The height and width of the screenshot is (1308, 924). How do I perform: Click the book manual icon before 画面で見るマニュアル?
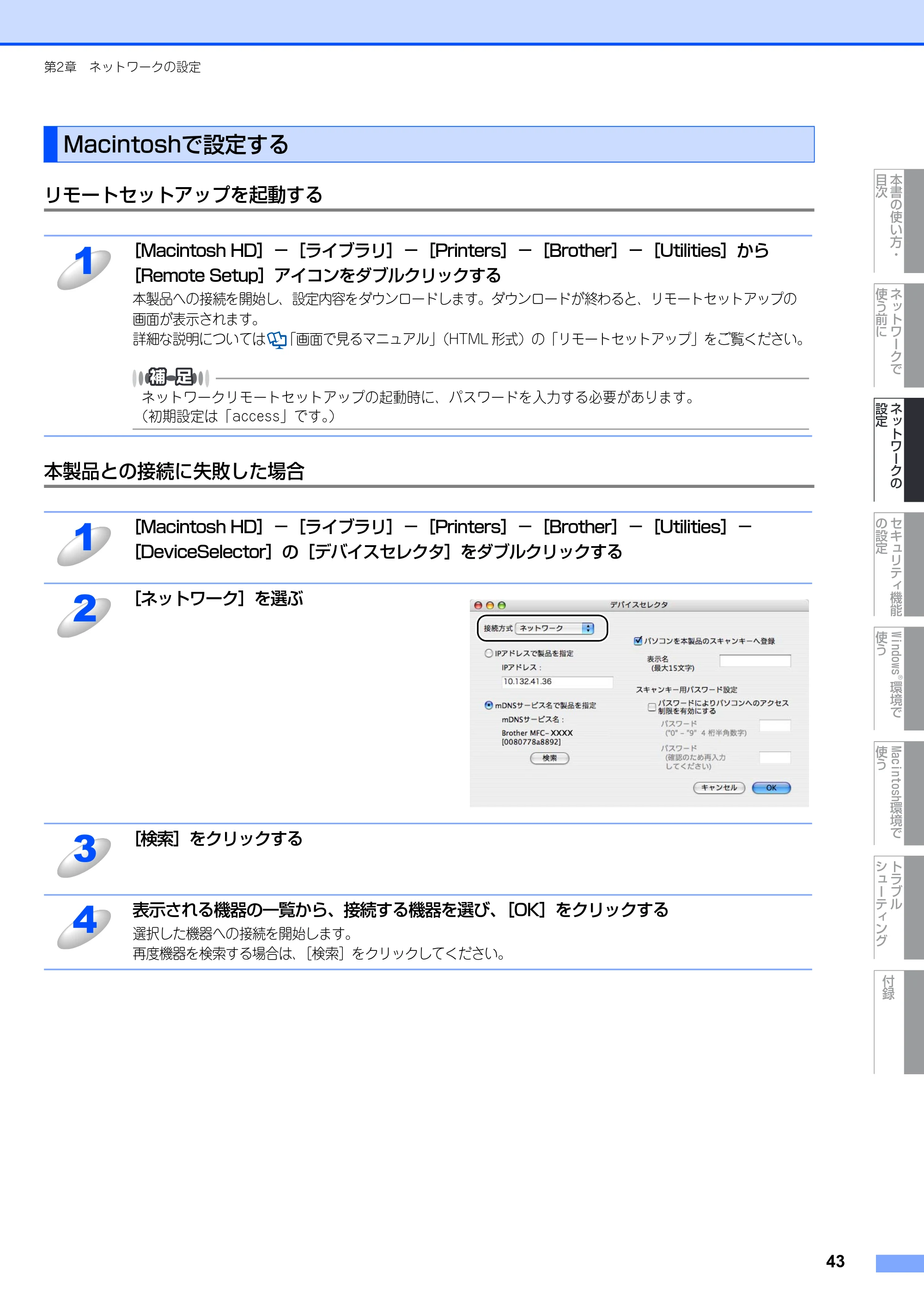pos(277,340)
